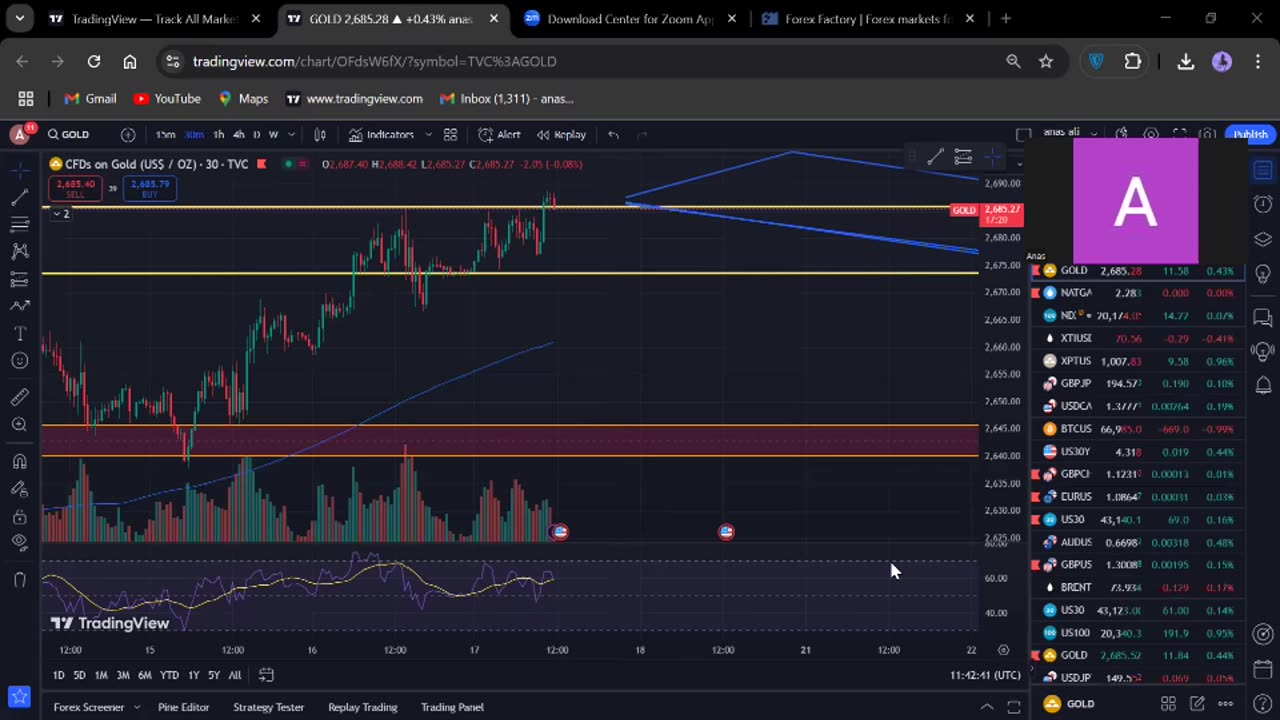Toggle stay in drawing mode
This screenshot has width=1280, height=720.
tap(19, 489)
